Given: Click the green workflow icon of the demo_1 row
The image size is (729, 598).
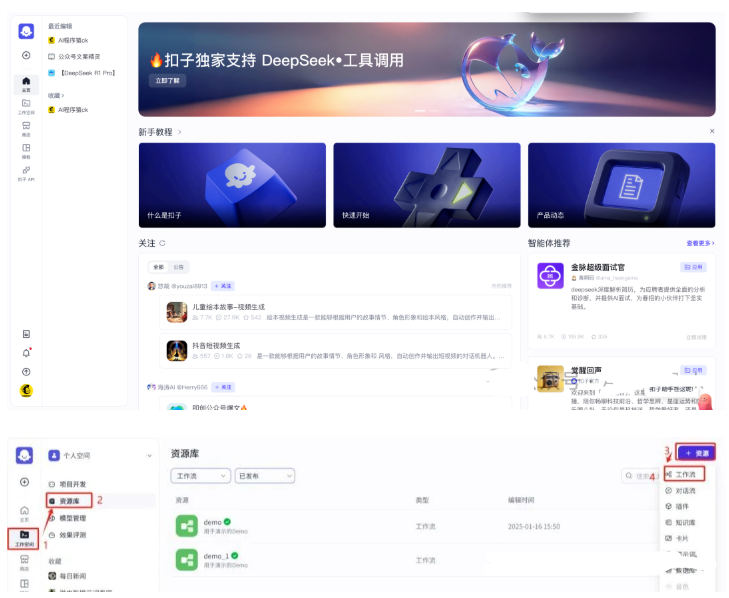Looking at the screenshot, I should pos(186,560).
